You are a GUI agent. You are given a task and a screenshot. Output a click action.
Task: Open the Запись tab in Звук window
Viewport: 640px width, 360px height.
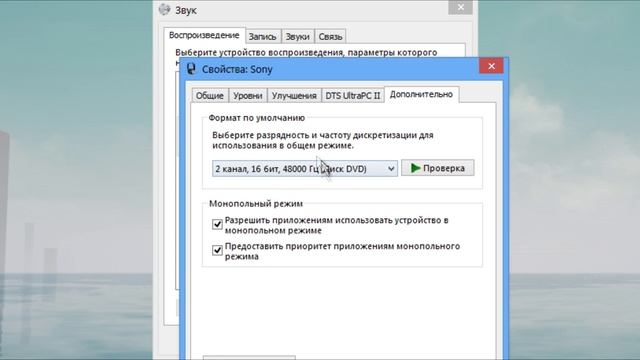262,37
